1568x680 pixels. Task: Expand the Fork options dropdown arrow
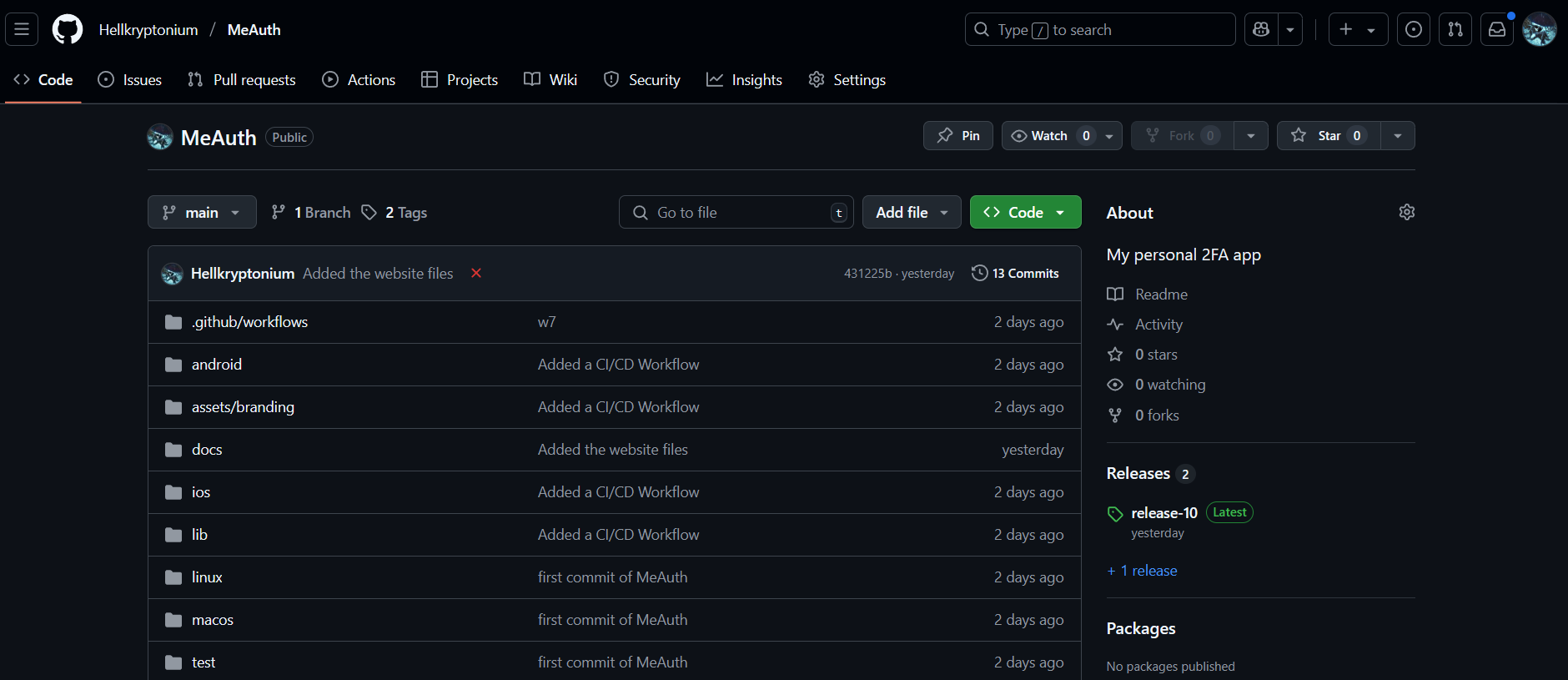coord(1251,135)
